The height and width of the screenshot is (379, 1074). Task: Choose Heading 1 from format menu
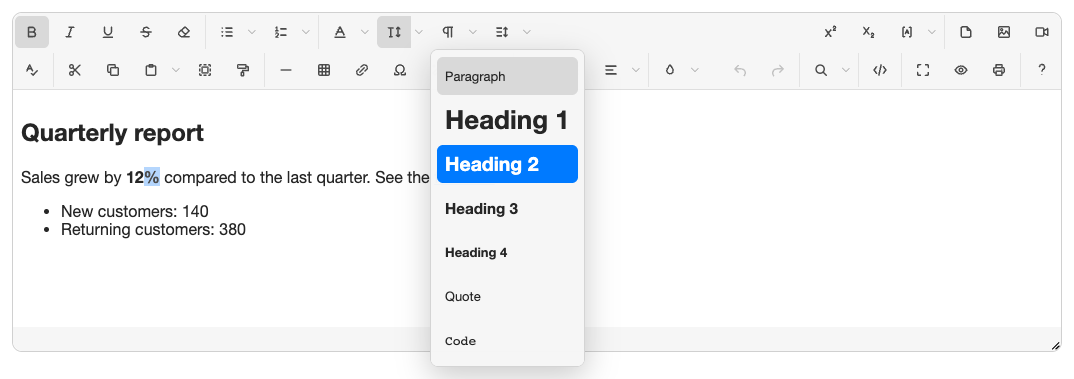(x=508, y=120)
